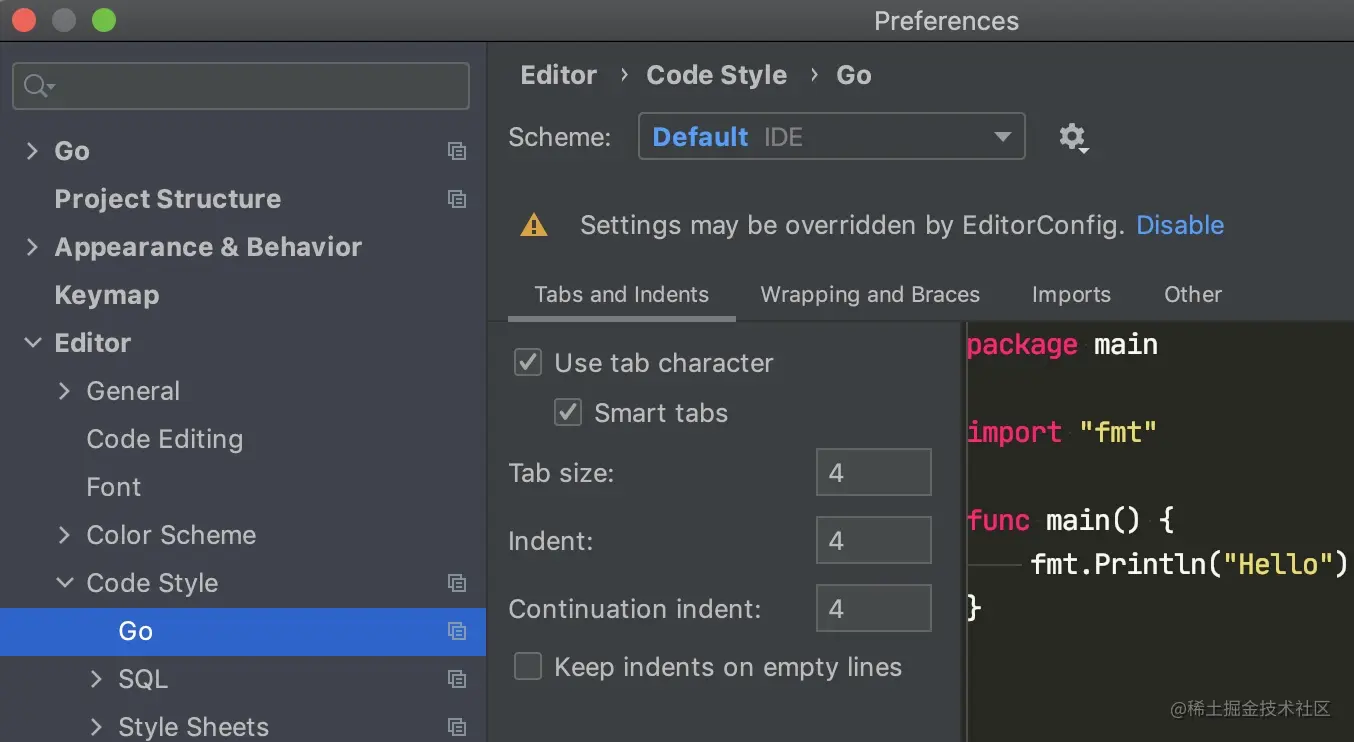The image size is (1354, 742).
Task: Click the EditorConfig warning triangle icon
Action: click(534, 225)
